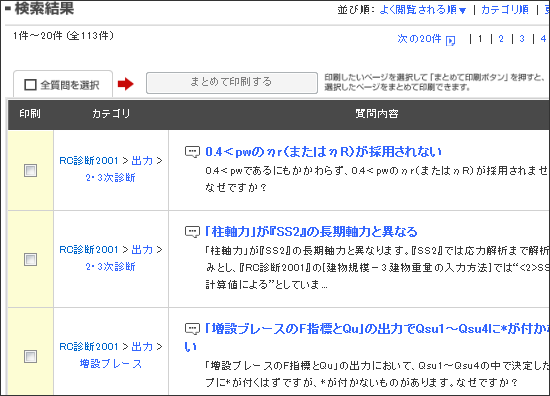Screen dimensions: 550x396
Task: Open RC診断2001 category in 増設ブレース row
Action: tap(89, 347)
